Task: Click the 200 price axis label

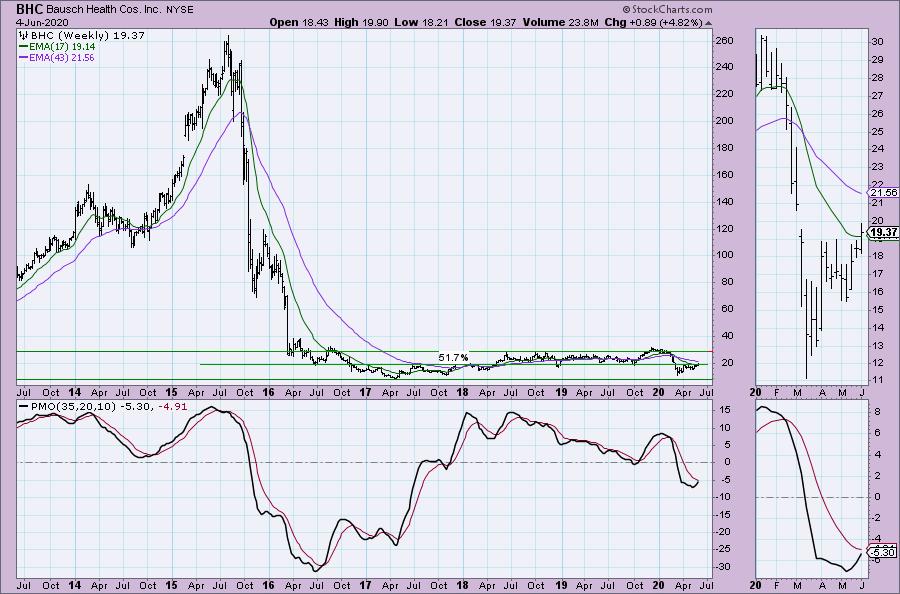Action: 724,121
